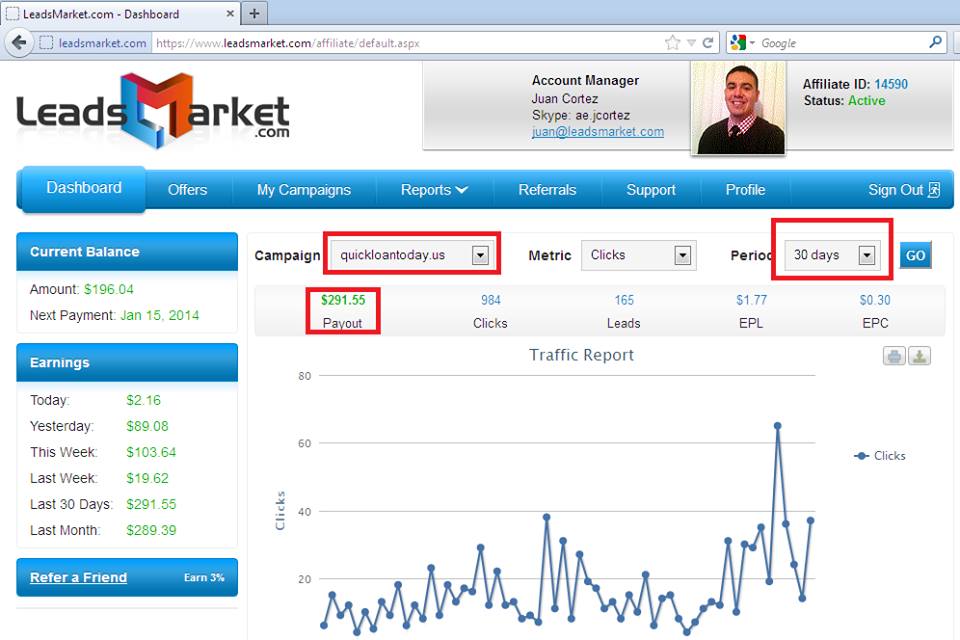Go back with the browser back arrow
960x640 pixels.
pyautogui.click(x=19, y=43)
